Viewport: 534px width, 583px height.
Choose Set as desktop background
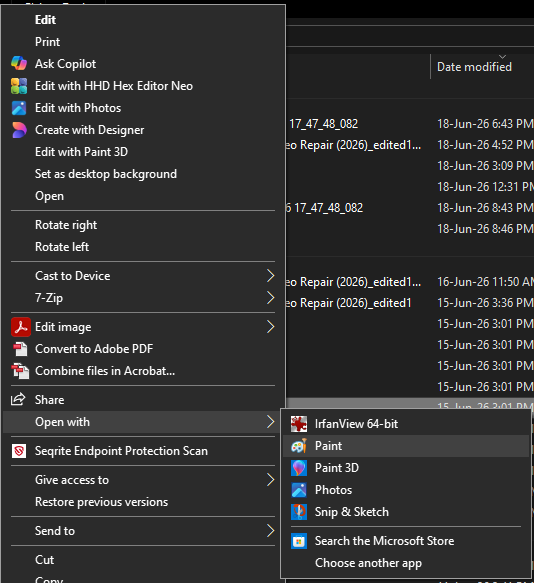[106, 174]
